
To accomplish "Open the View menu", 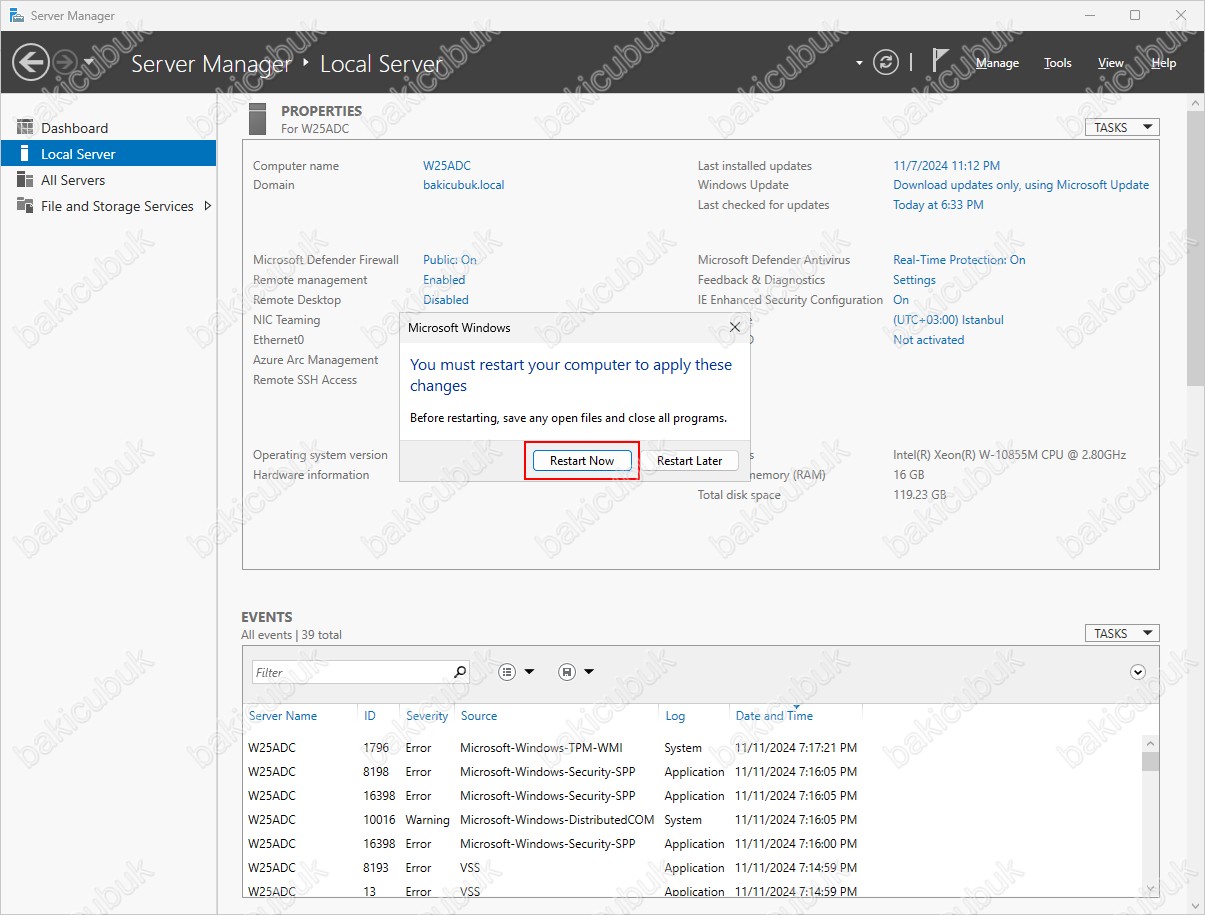I will click(x=1111, y=62).
